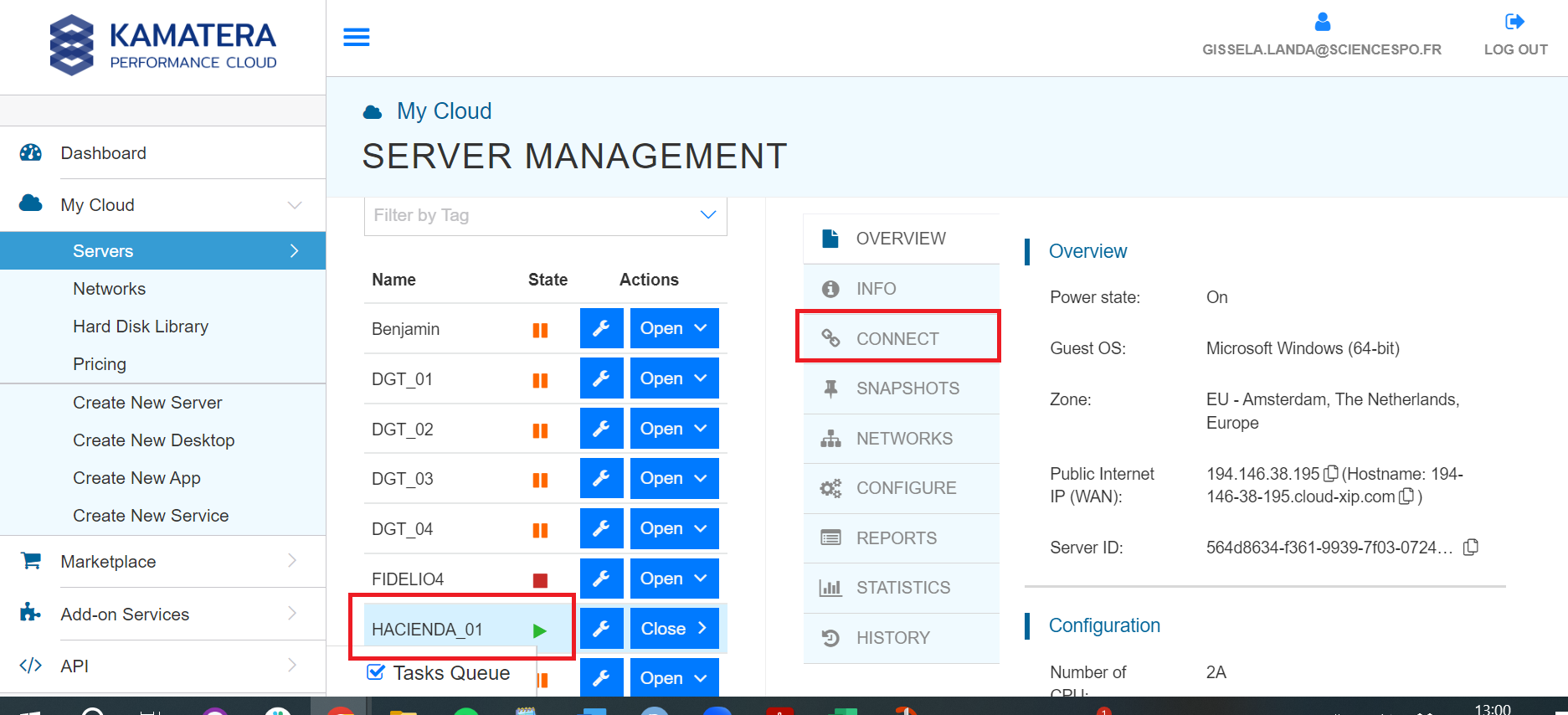Click the API code brackets icon
The image size is (1568, 715).
pyautogui.click(x=31, y=666)
